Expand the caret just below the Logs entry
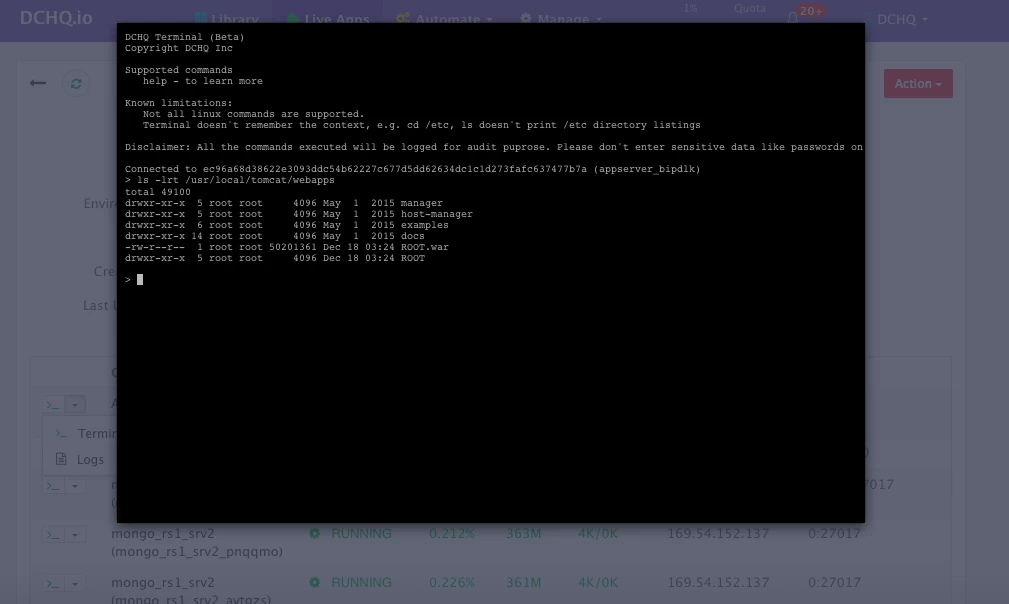 [75, 486]
